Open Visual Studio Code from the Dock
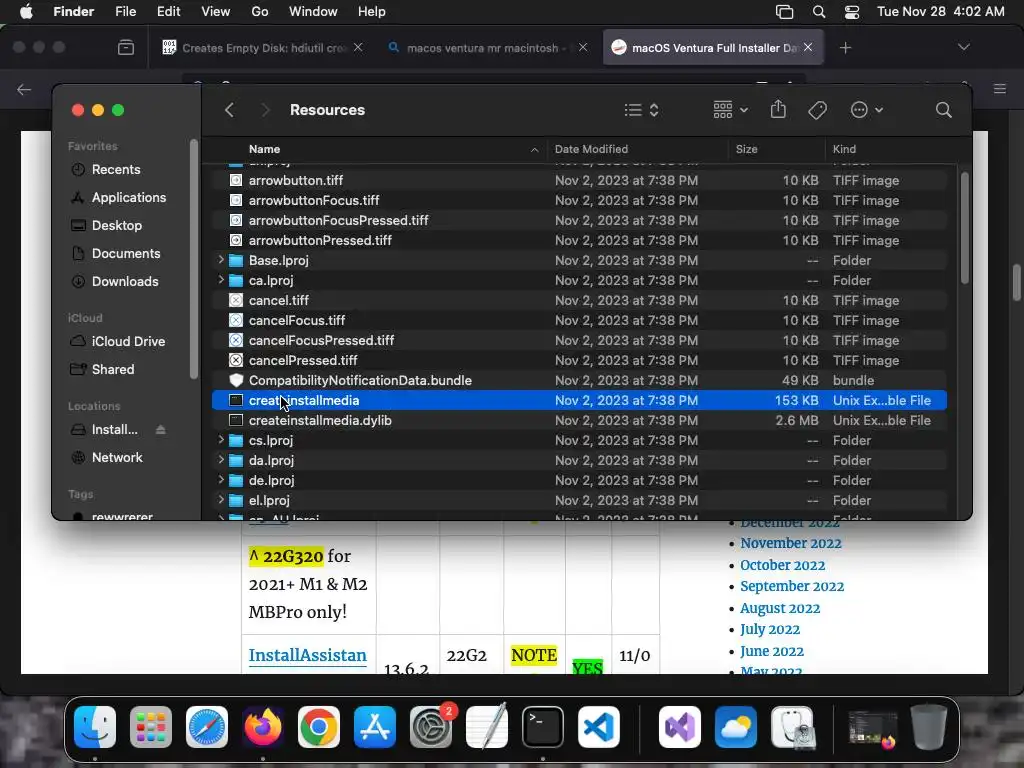Viewport: 1024px width, 768px height. pyautogui.click(x=599, y=727)
